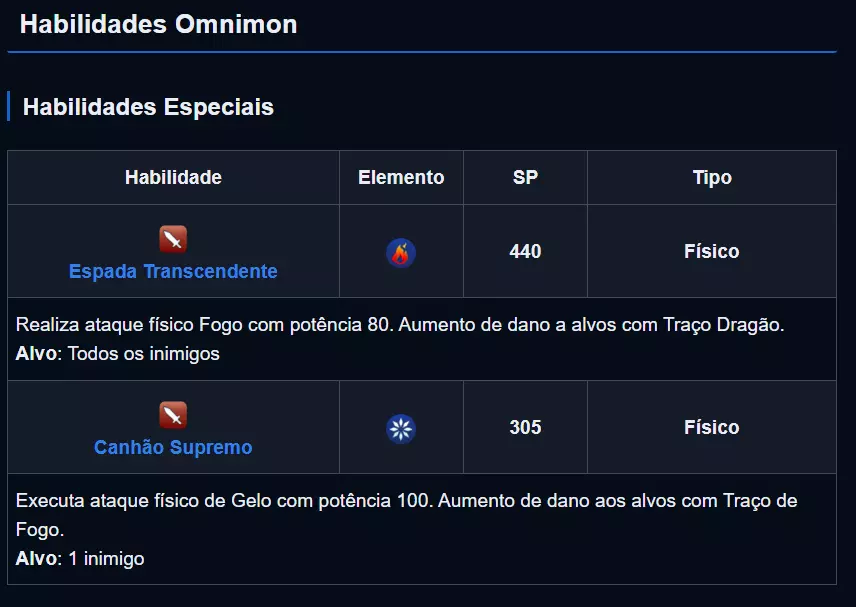Image resolution: width=856 pixels, height=607 pixels.
Task: Click the sword icon above Espada Transcendente
Action: 173,240
